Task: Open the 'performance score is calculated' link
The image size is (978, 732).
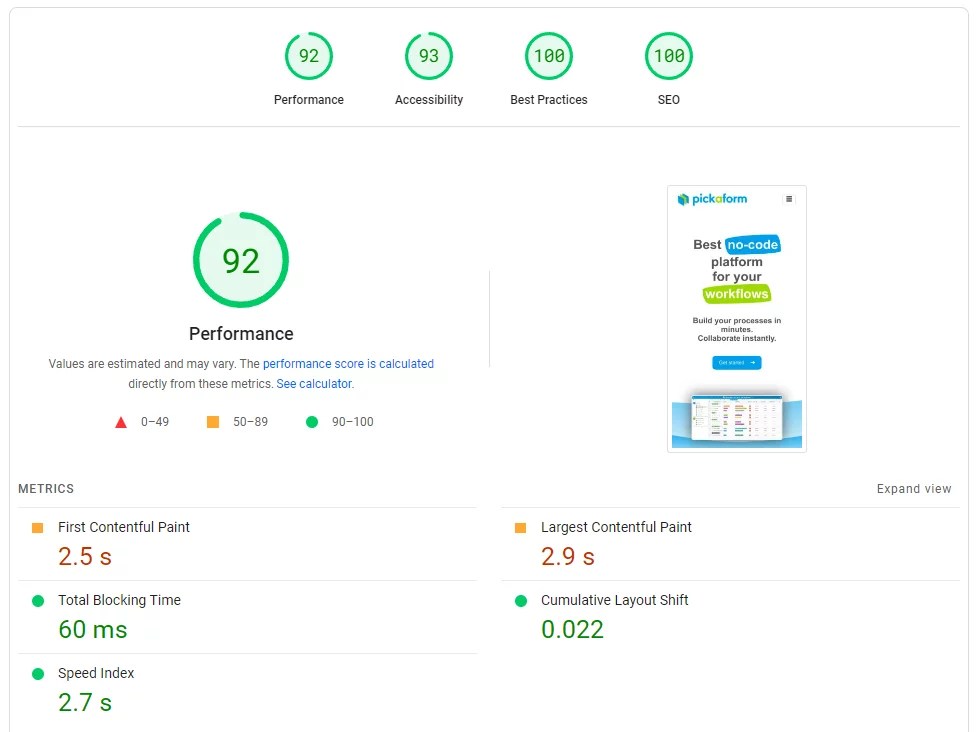Action: [348, 364]
